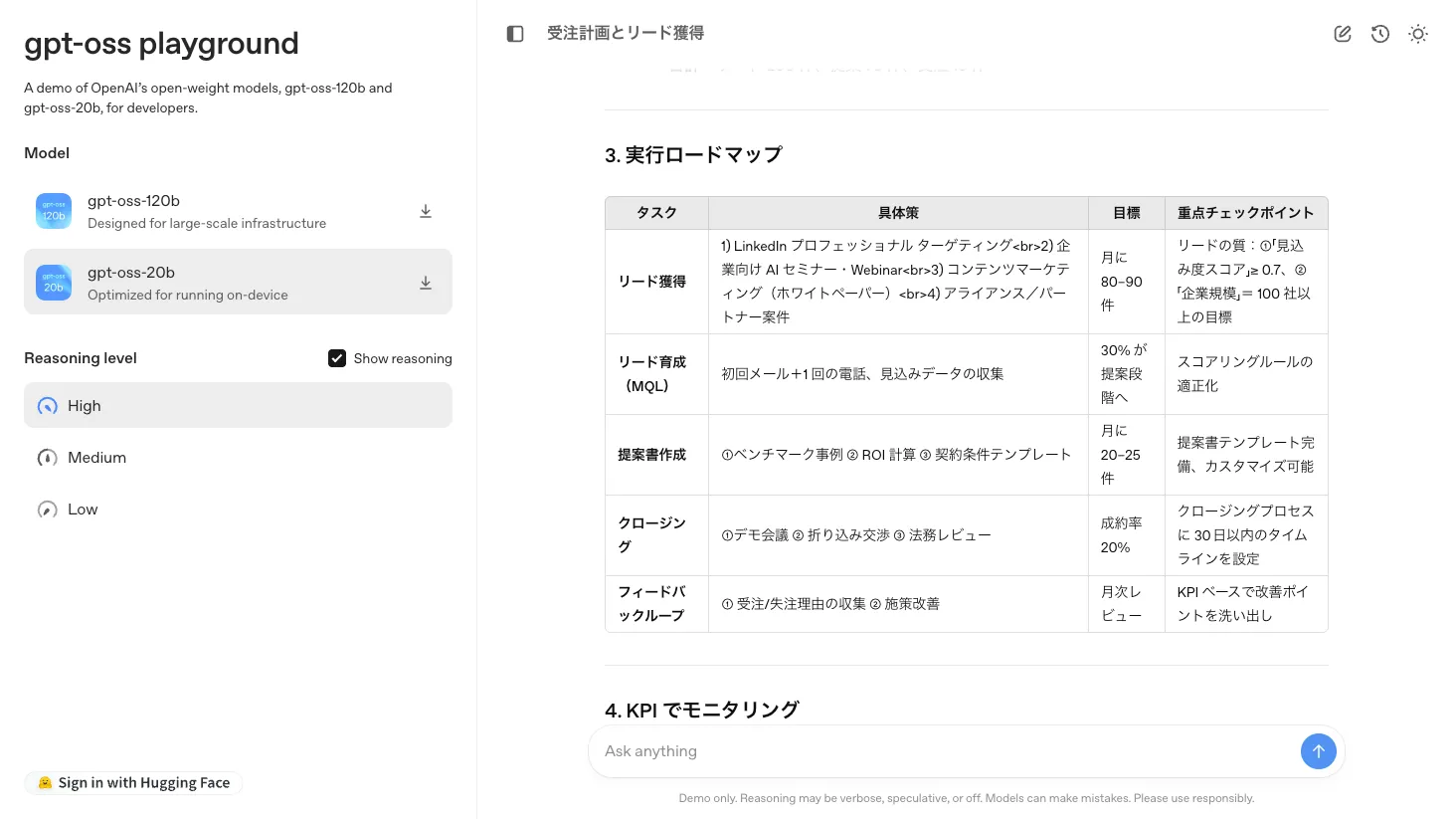Focus the Ask anything input field
1456x819 pixels.
tap(945, 751)
